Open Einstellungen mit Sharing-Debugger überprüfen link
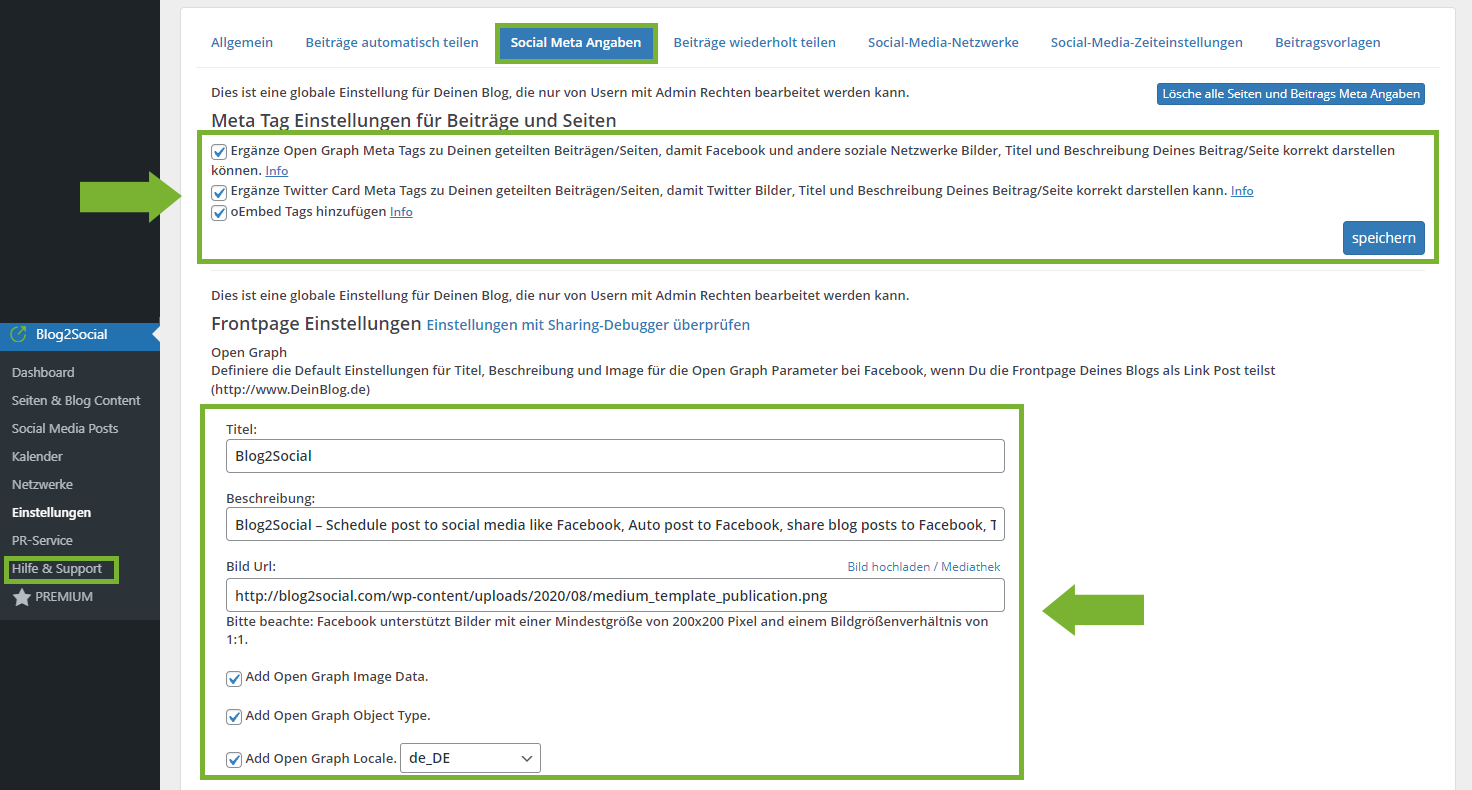Viewport: 1472px width, 790px height. [588, 325]
